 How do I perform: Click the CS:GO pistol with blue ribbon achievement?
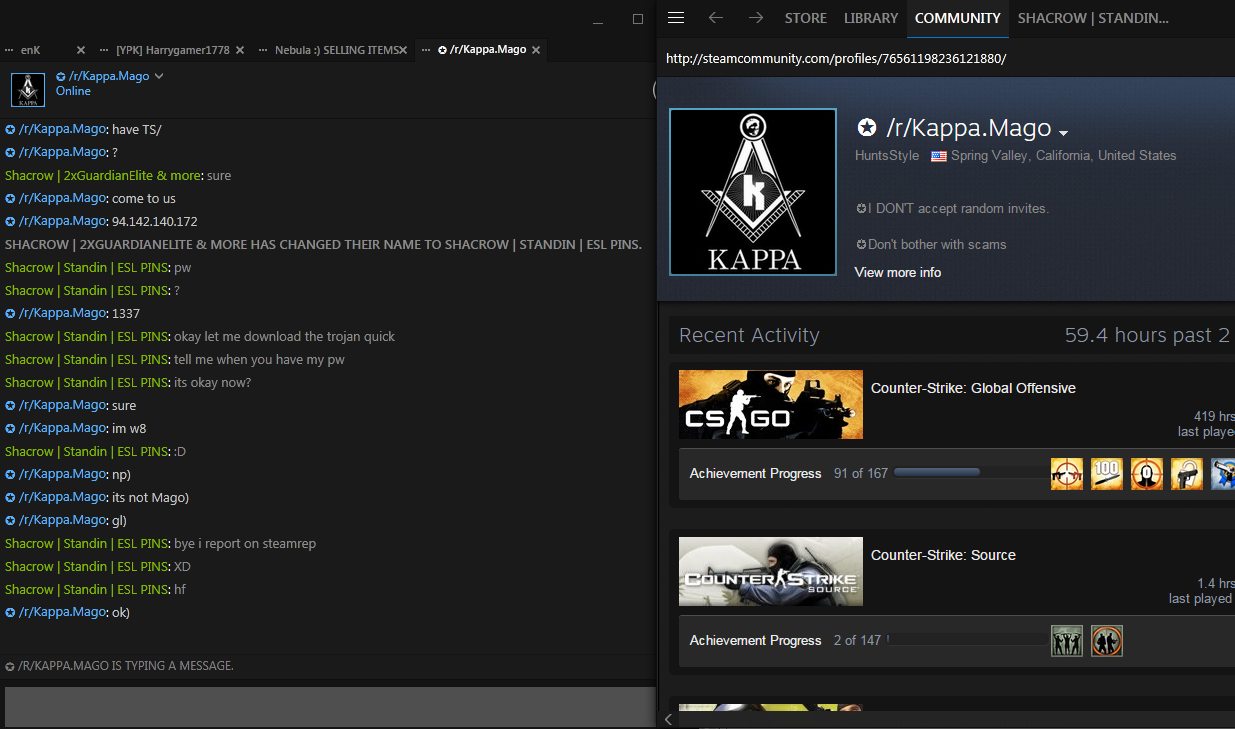(1223, 474)
